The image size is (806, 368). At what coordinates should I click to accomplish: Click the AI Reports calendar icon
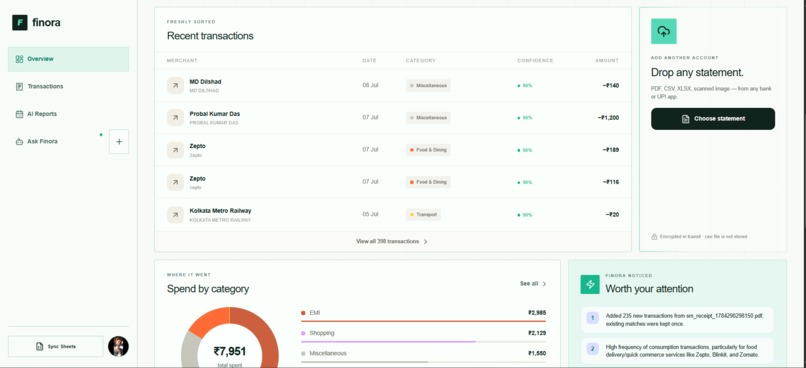[x=20, y=114]
